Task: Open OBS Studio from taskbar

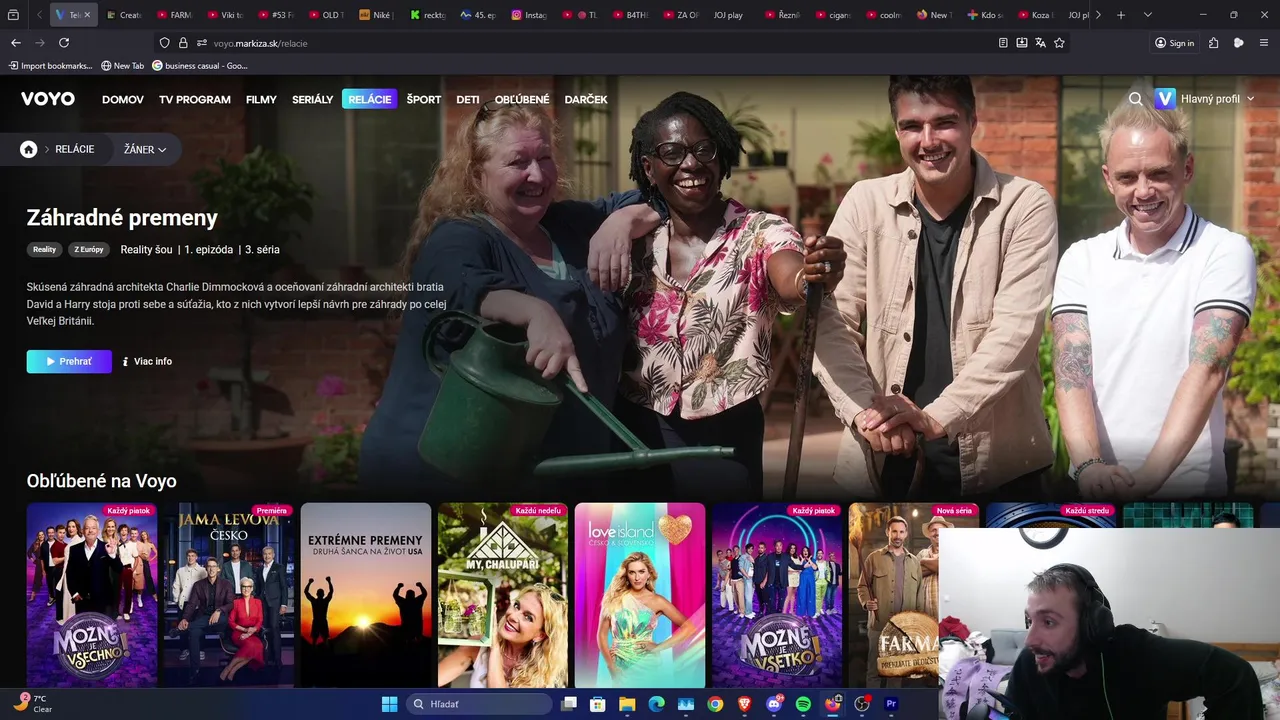Action: click(x=861, y=704)
